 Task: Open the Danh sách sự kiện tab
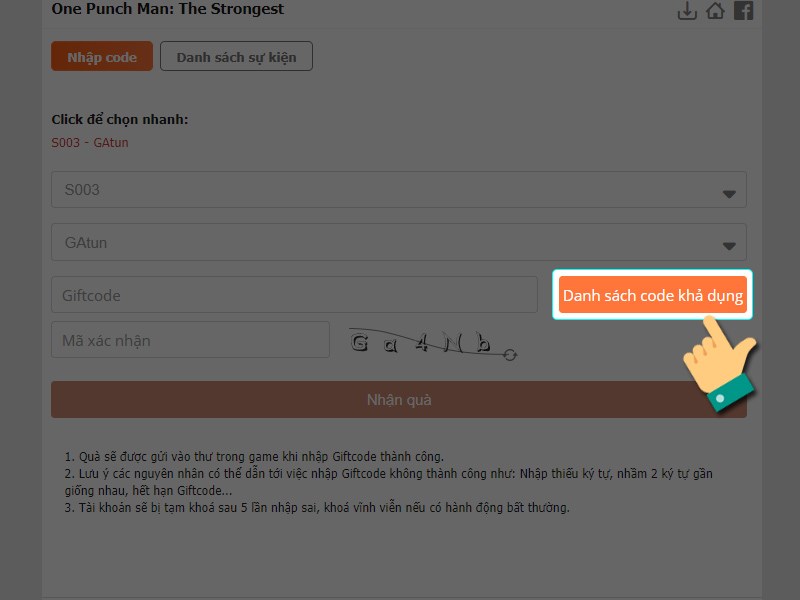pos(236,57)
